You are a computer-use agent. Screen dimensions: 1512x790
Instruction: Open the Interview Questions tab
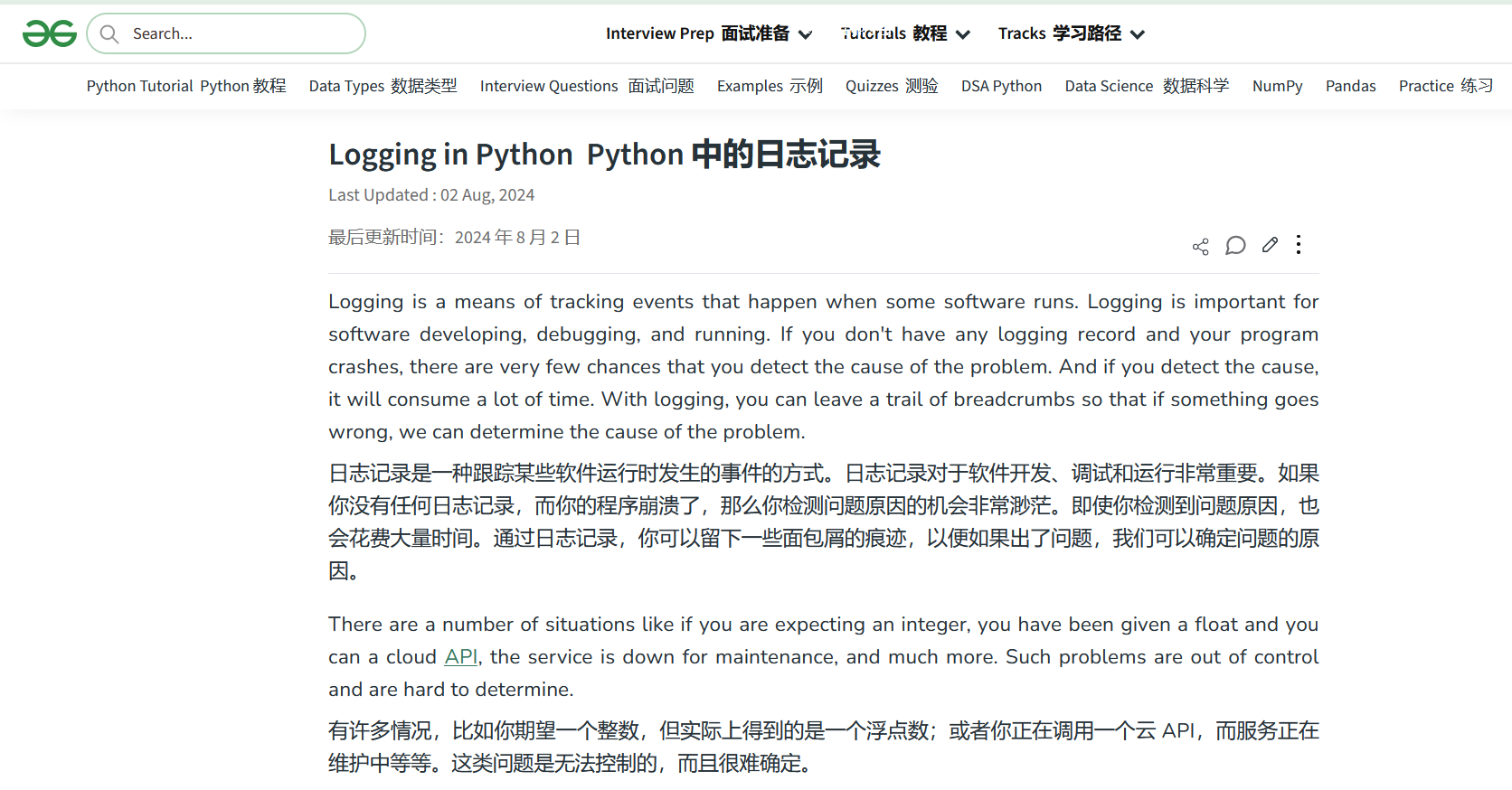[x=587, y=86]
